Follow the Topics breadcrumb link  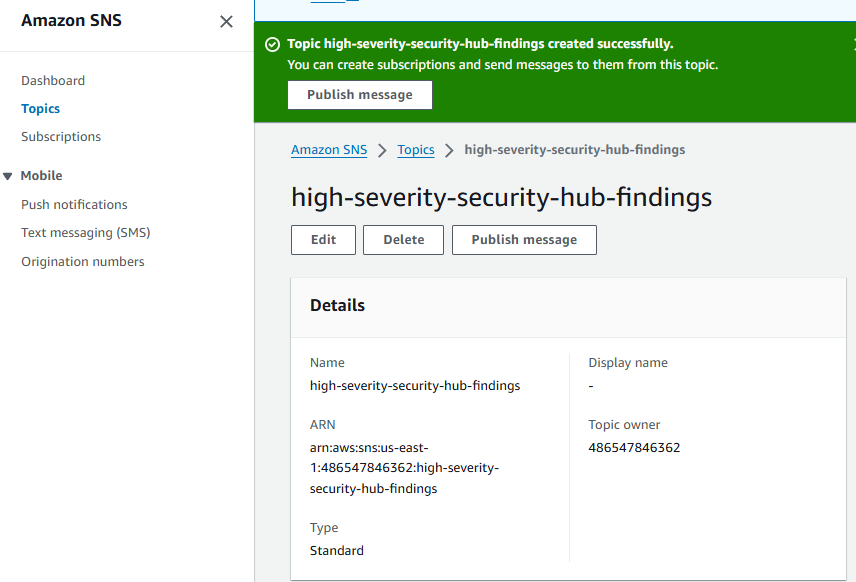click(x=416, y=150)
